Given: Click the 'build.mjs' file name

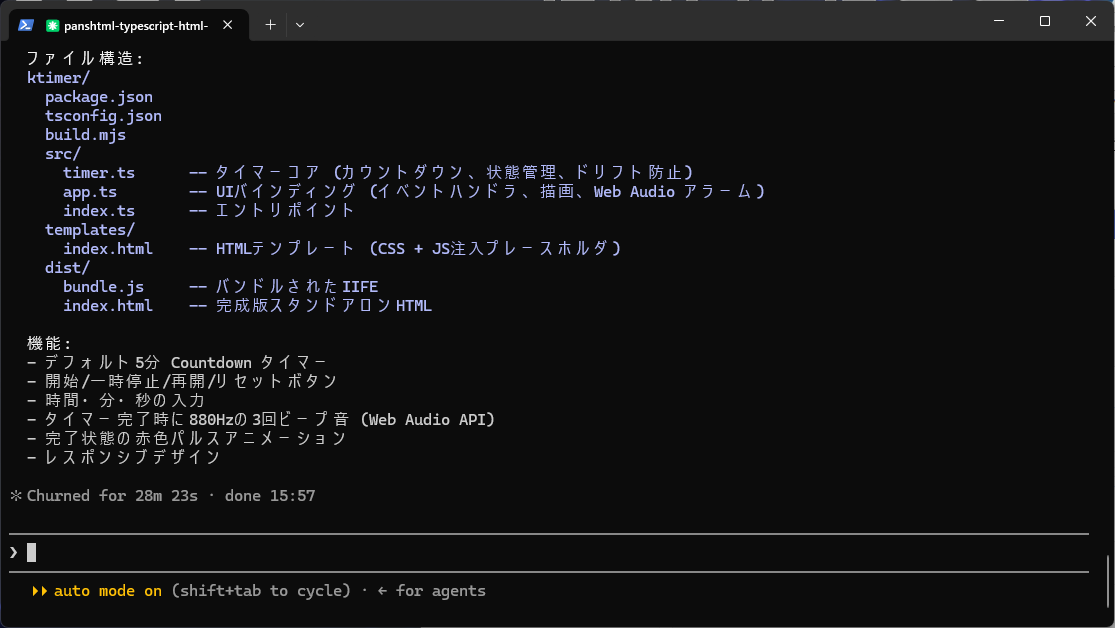Looking at the screenshot, I should (85, 135).
